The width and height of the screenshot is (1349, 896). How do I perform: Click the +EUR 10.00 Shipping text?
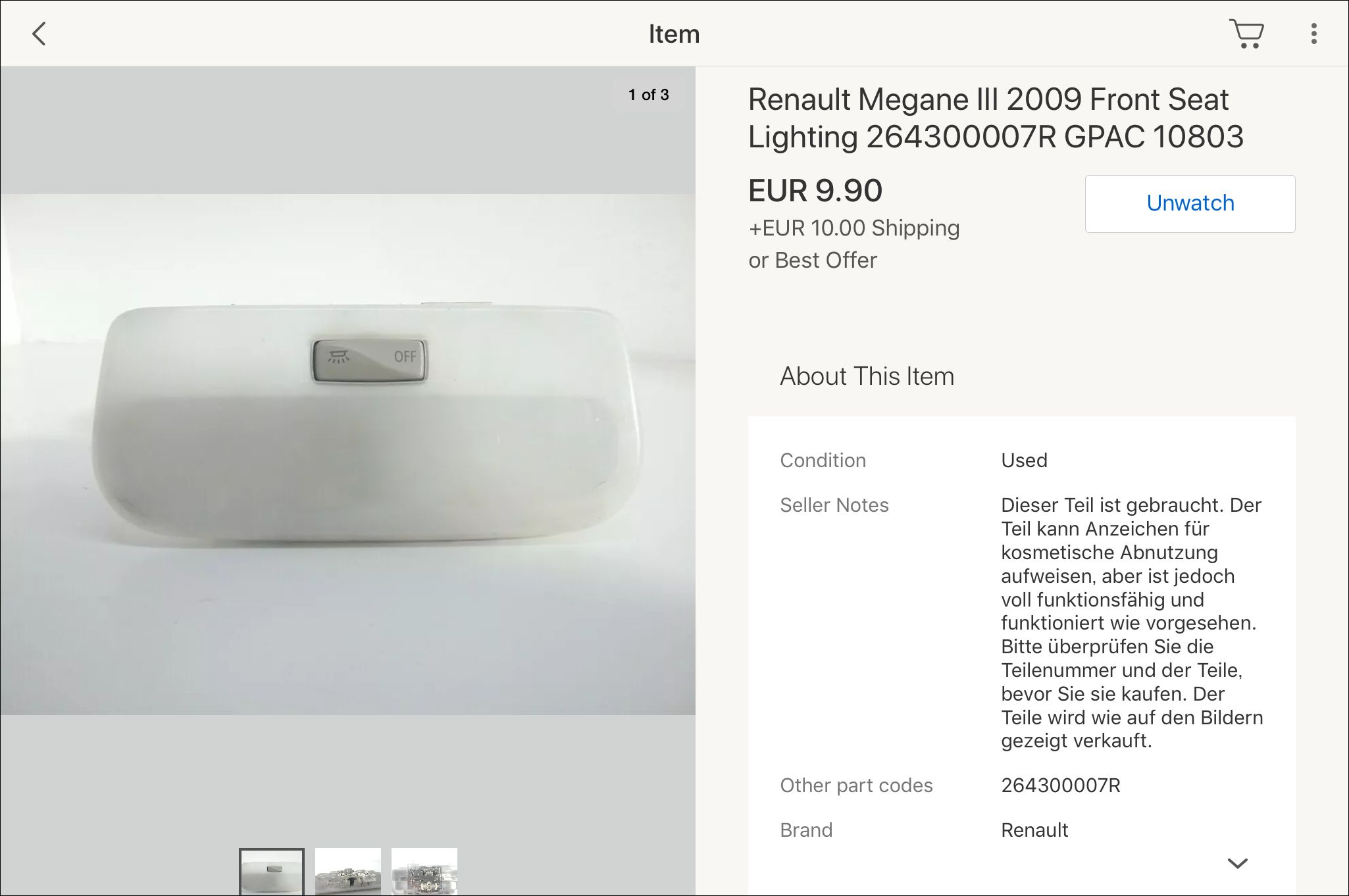[854, 228]
